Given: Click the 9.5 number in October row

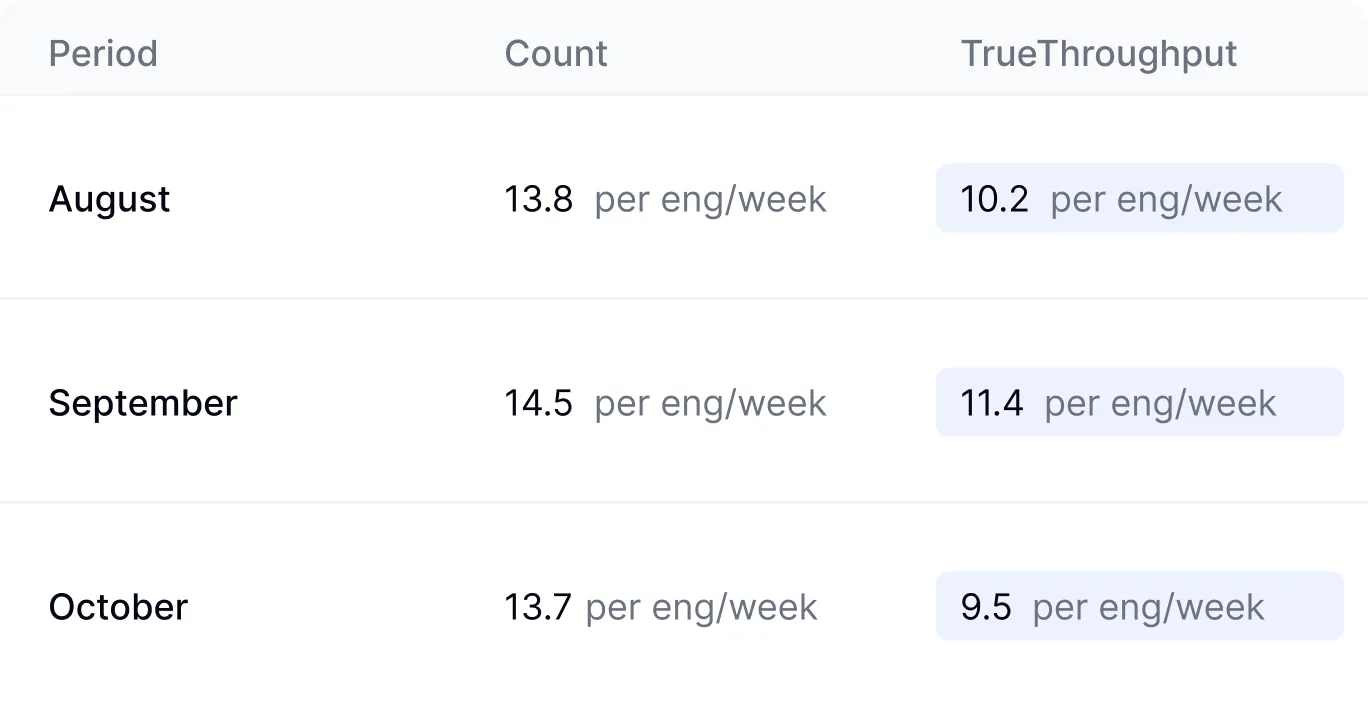Looking at the screenshot, I should (987, 607).
